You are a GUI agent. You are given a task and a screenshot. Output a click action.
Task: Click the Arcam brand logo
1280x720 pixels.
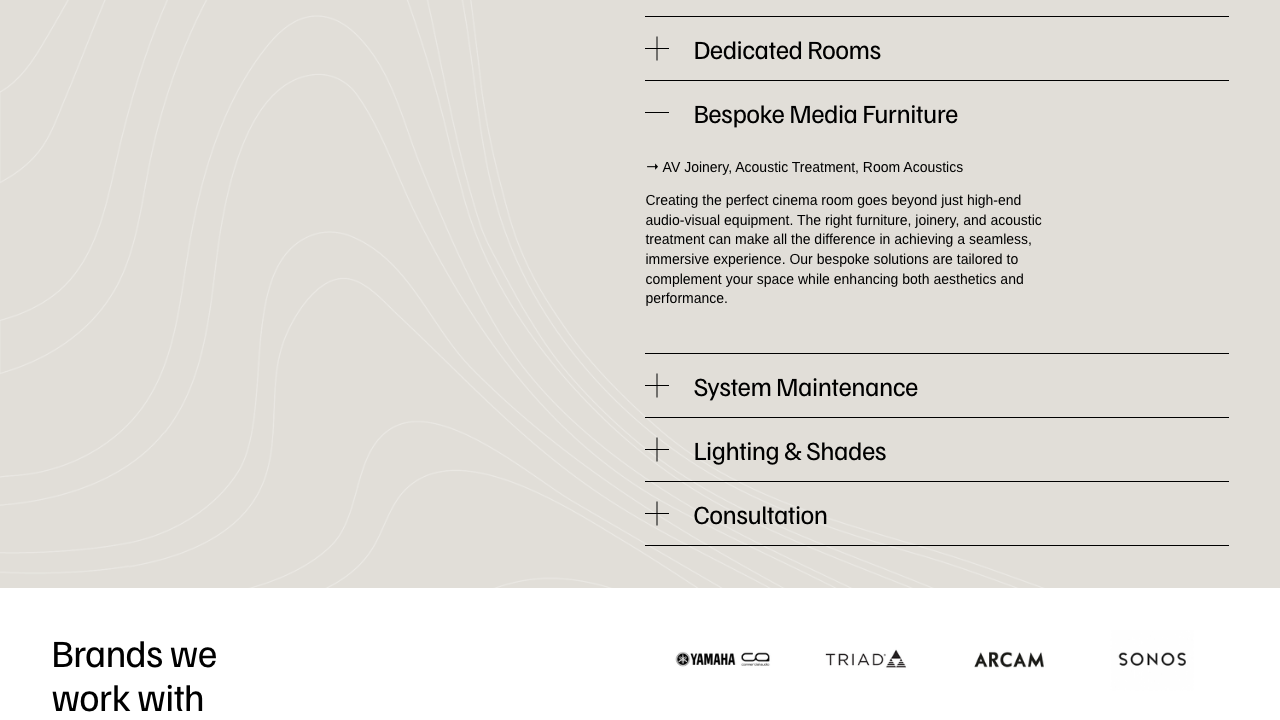coord(1009,659)
